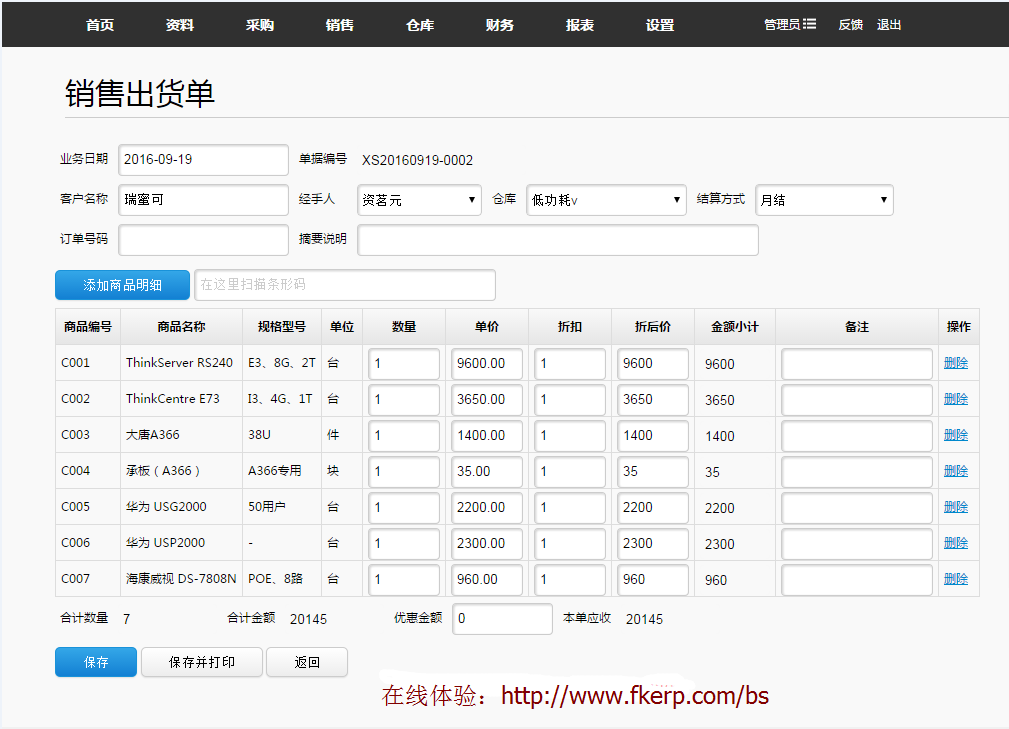Screen dimensions: 1009x729
Task: Expand the 结算方式 dropdown
Action: pyautogui.click(x=824, y=200)
